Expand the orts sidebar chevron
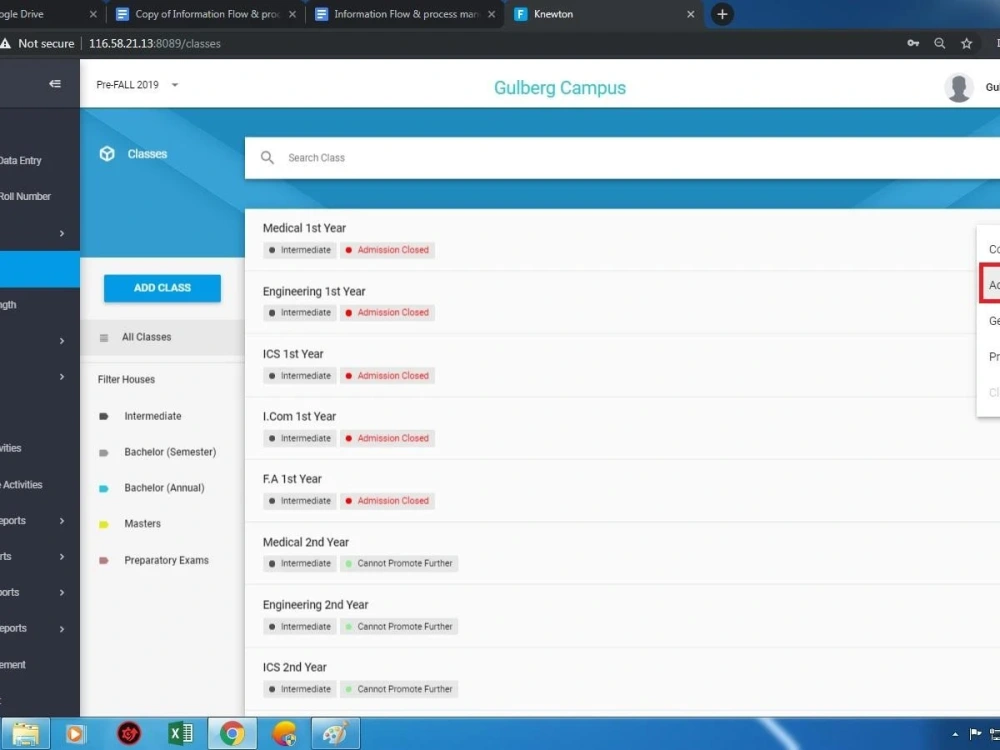Screen dimensions: 1000x750 pos(62,592)
